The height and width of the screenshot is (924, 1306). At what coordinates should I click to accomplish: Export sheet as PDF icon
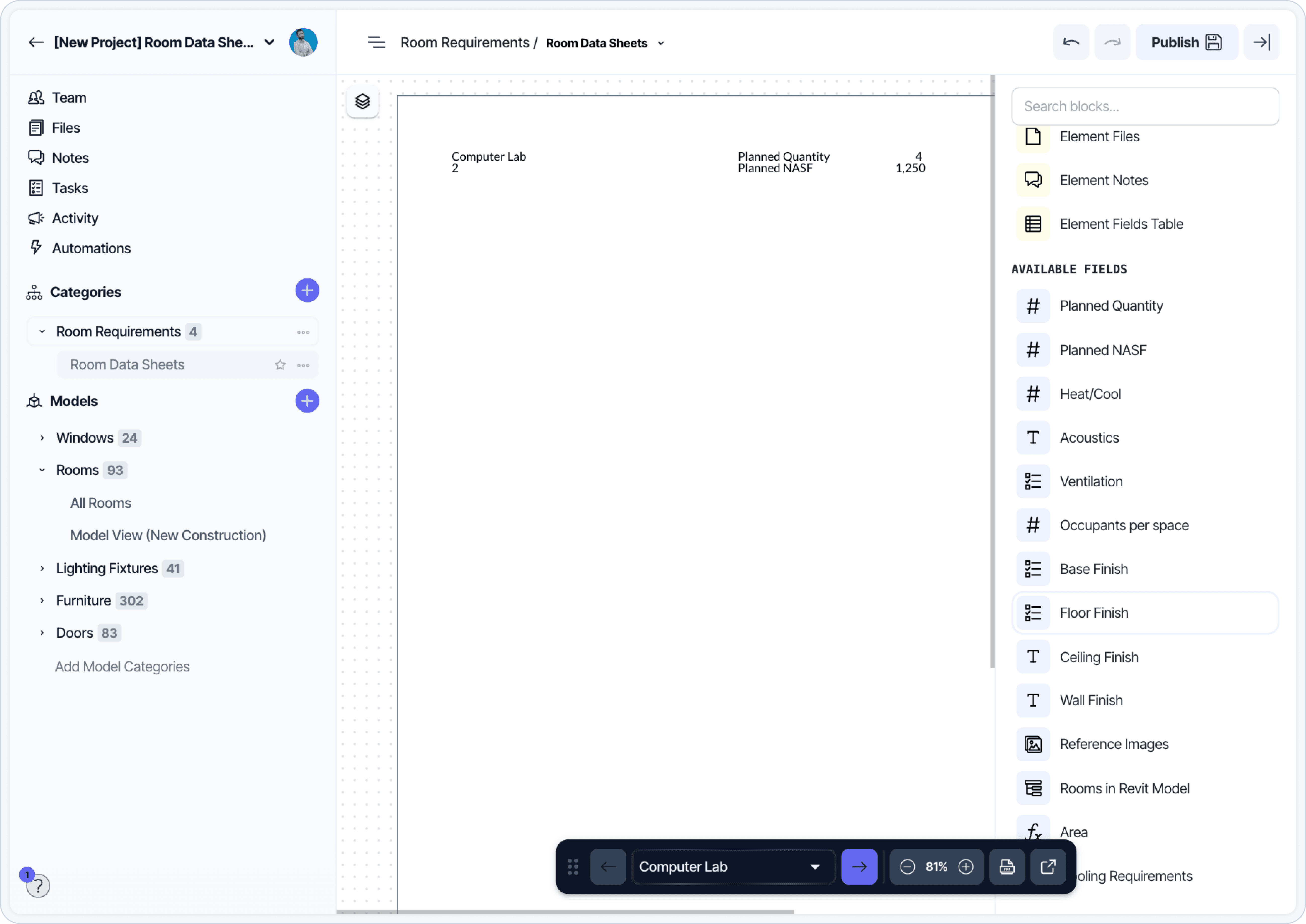tap(1007, 867)
